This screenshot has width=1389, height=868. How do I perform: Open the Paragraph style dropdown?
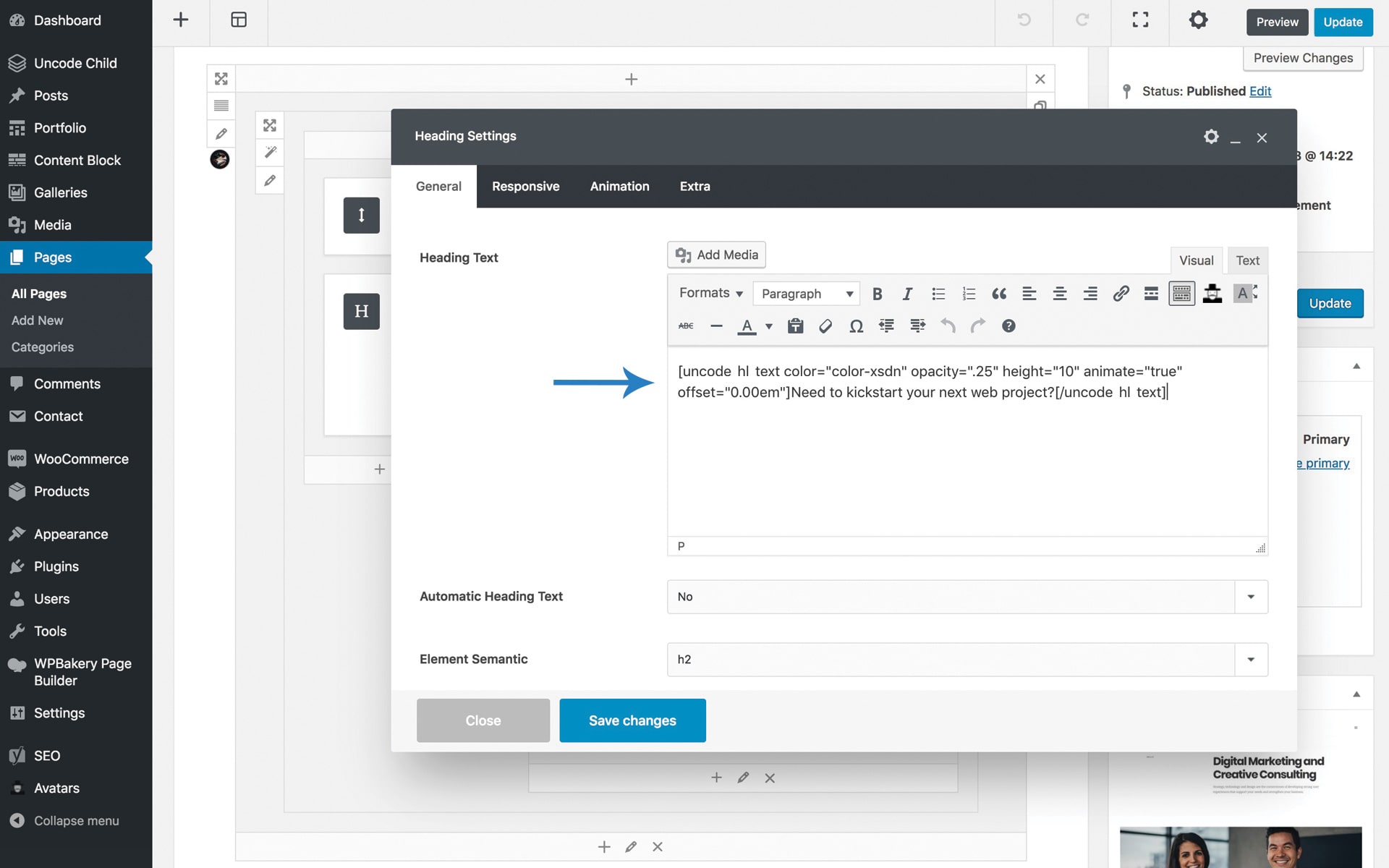tap(806, 294)
